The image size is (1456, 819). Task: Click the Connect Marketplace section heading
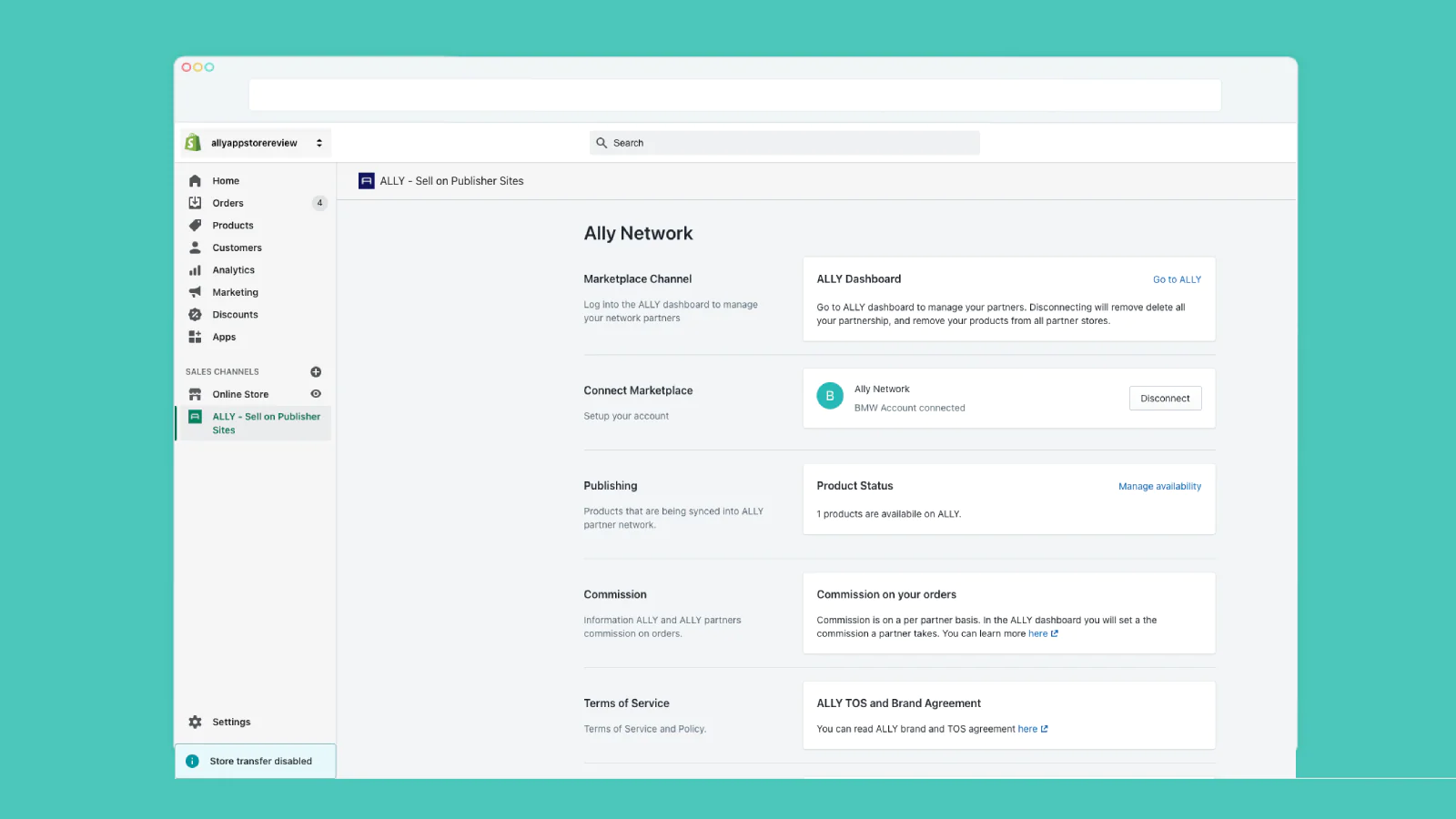click(638, 390)
